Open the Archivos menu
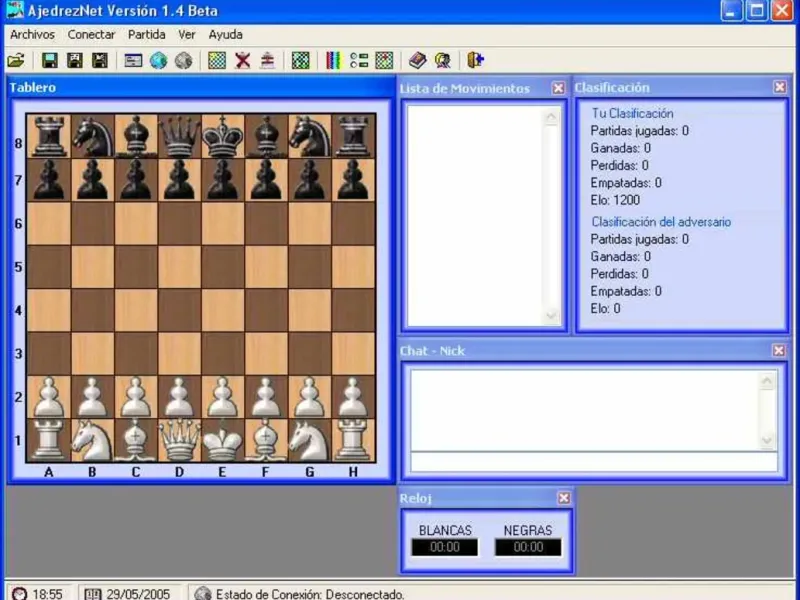This screenshot has width=800, height=600. pyautogui.click(x=32, y=35)
